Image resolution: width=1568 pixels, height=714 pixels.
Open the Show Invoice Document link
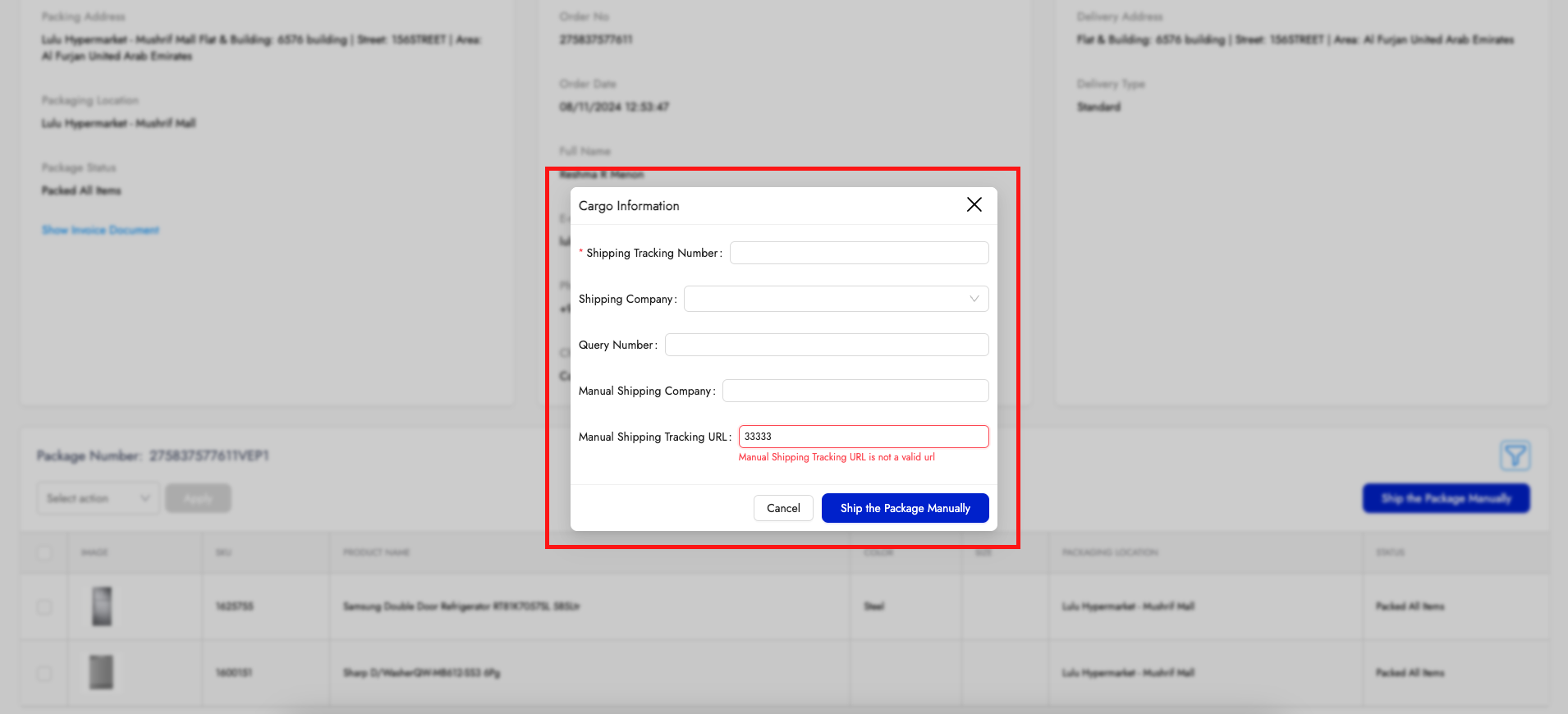pyautogui.click(x=100, y=230)
